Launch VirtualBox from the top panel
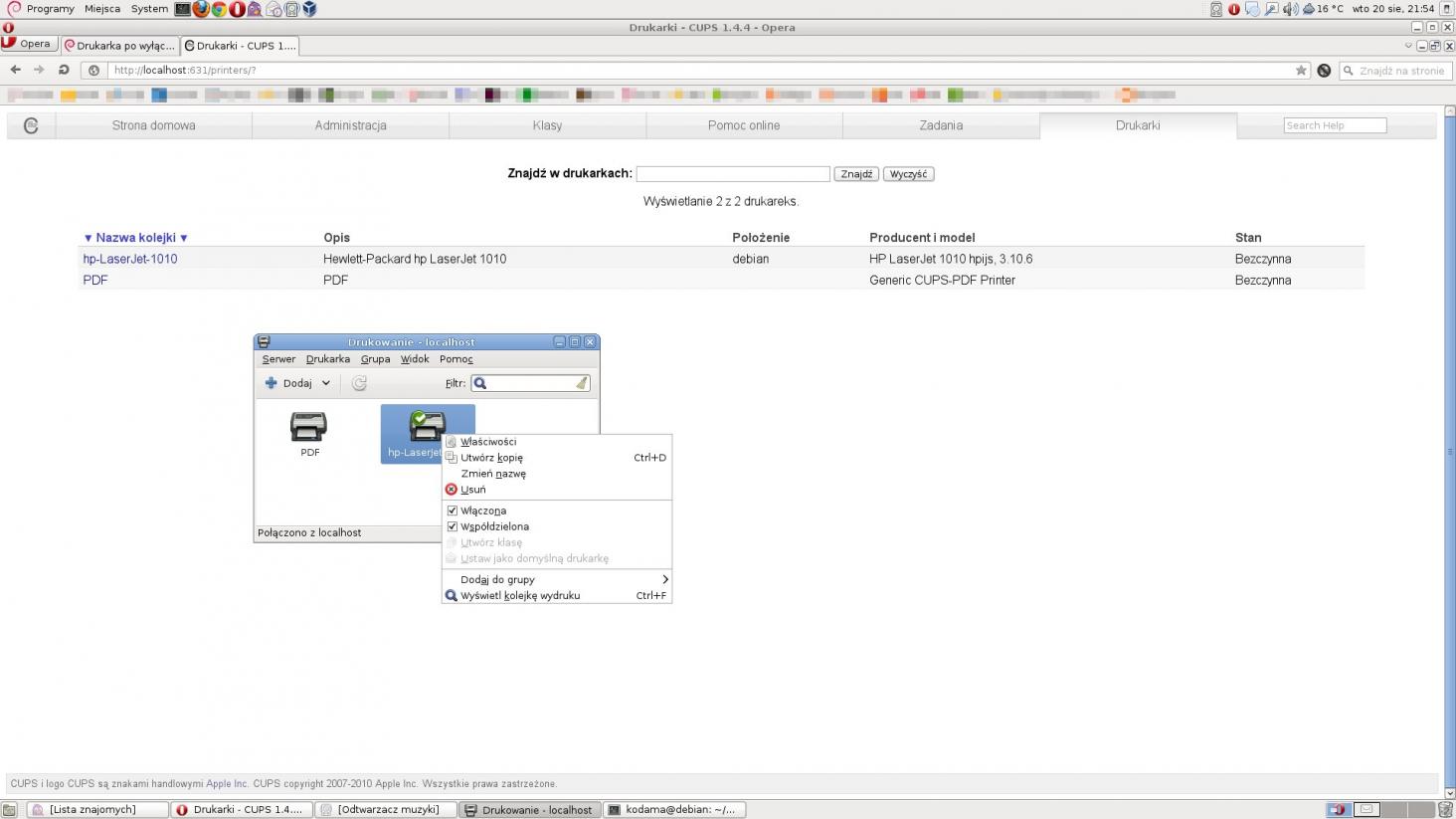The width and height of the screenshot is (1456, 819). [x=309, y=9]
